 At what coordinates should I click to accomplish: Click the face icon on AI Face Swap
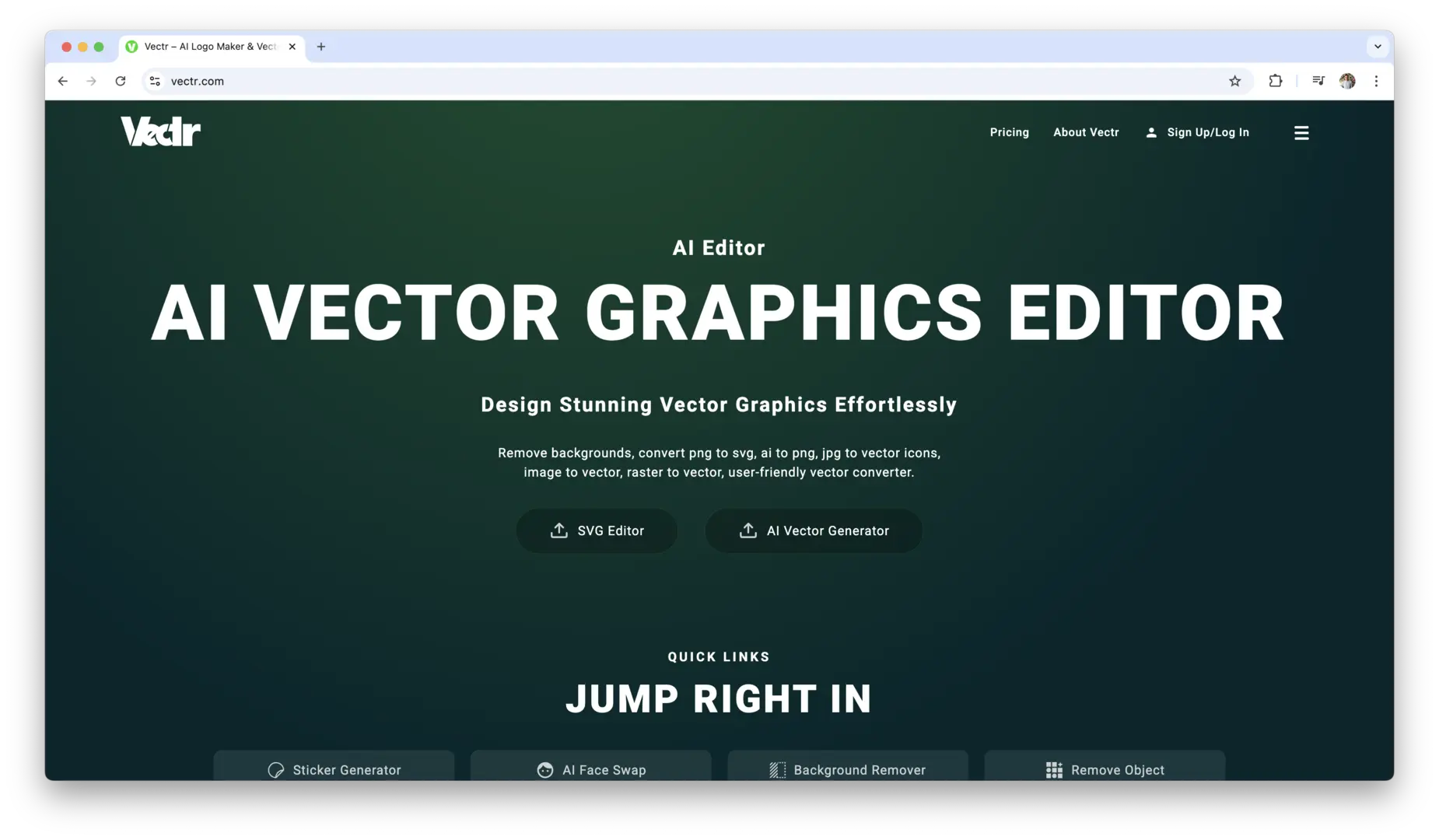pyautogui.click(x=545, y=770)
